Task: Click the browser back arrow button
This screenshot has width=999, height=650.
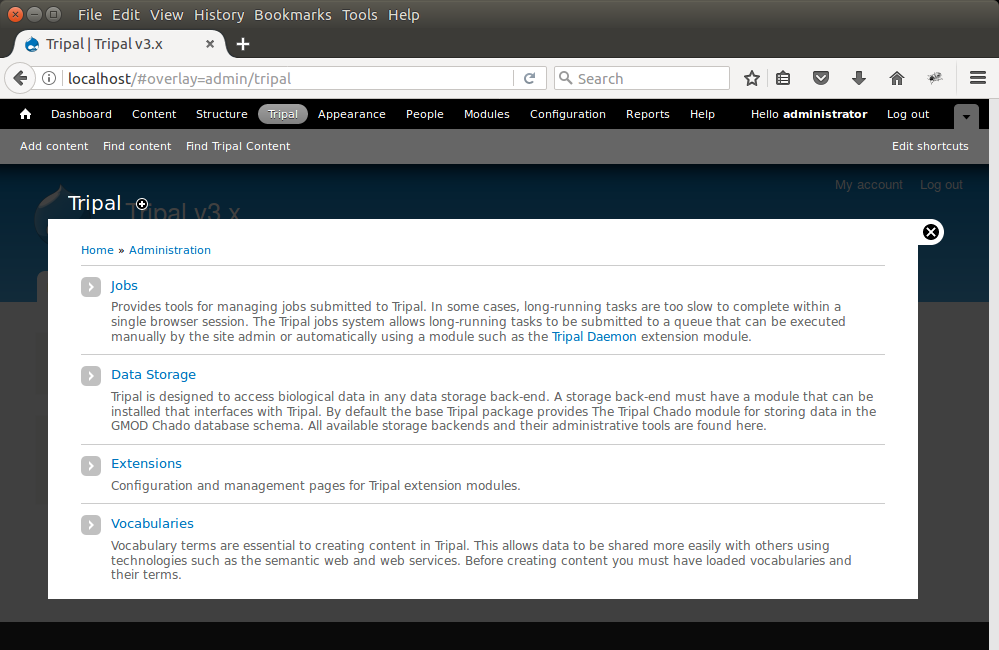Action: [20, 78]
